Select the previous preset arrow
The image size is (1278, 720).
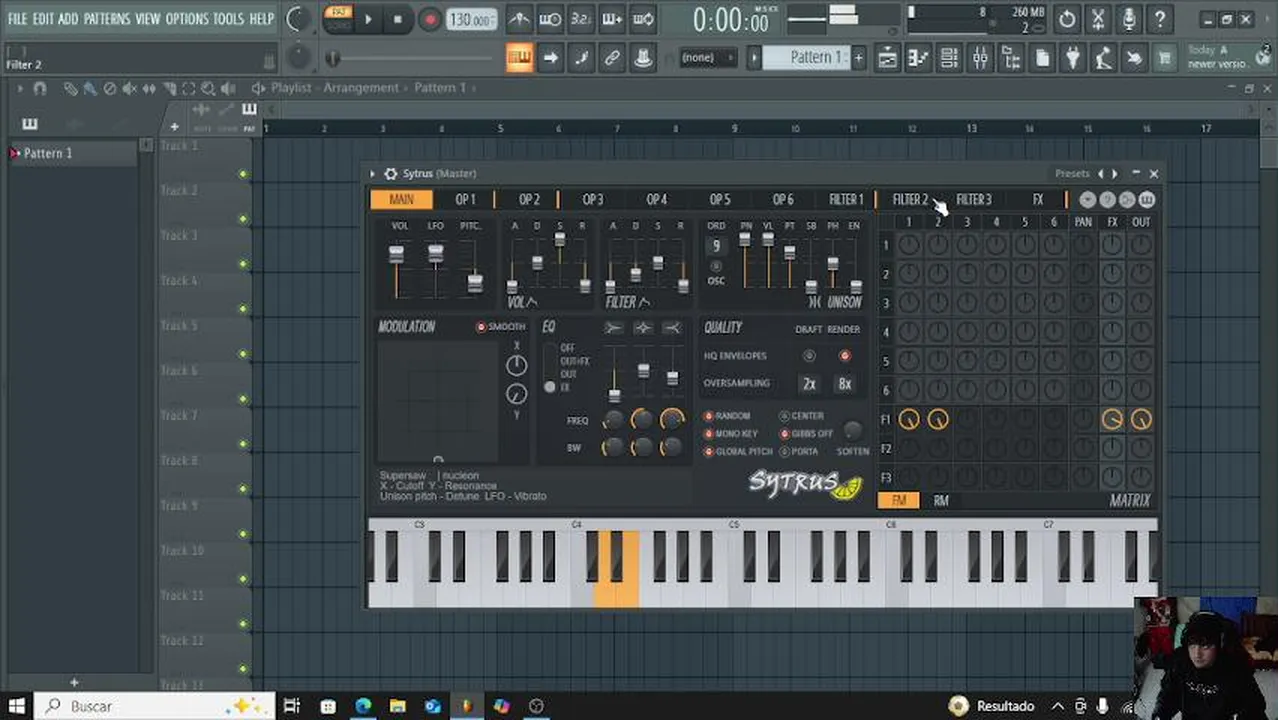pos(1101,174)
